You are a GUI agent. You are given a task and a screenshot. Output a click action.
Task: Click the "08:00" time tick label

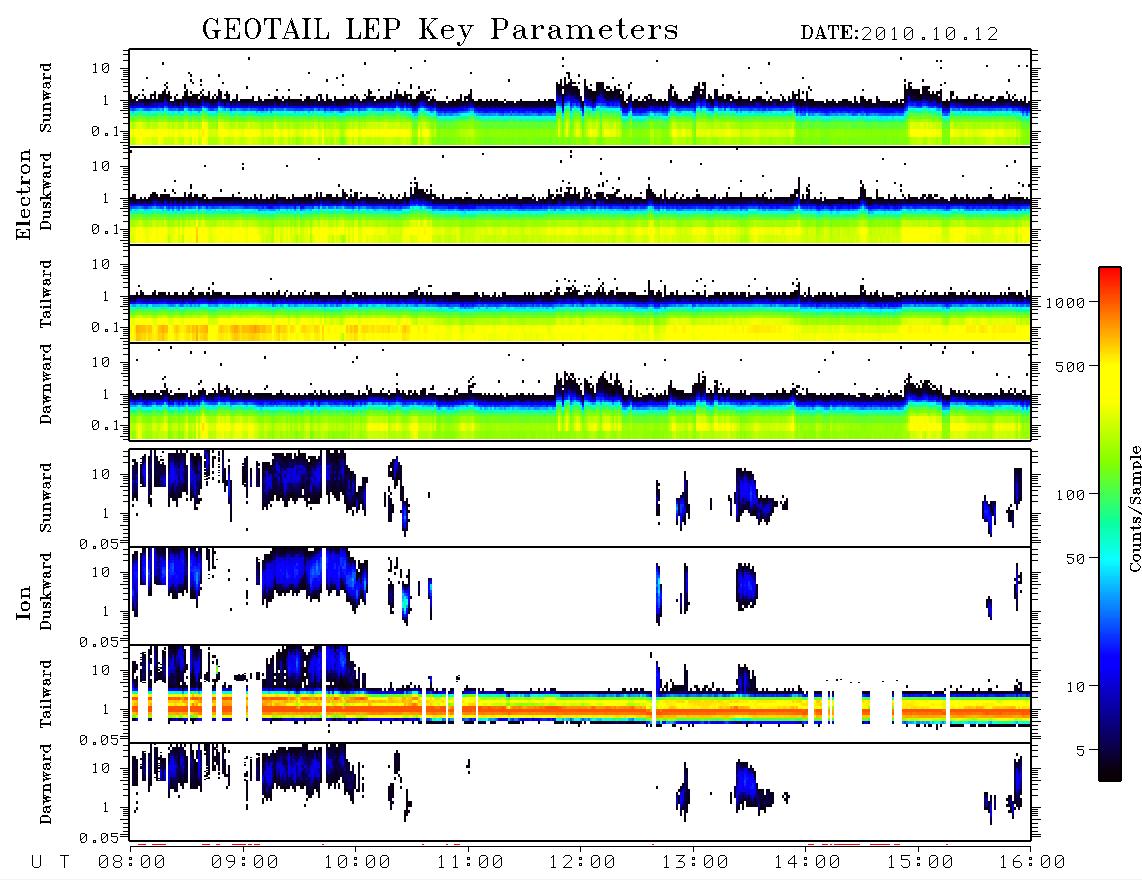132,863
